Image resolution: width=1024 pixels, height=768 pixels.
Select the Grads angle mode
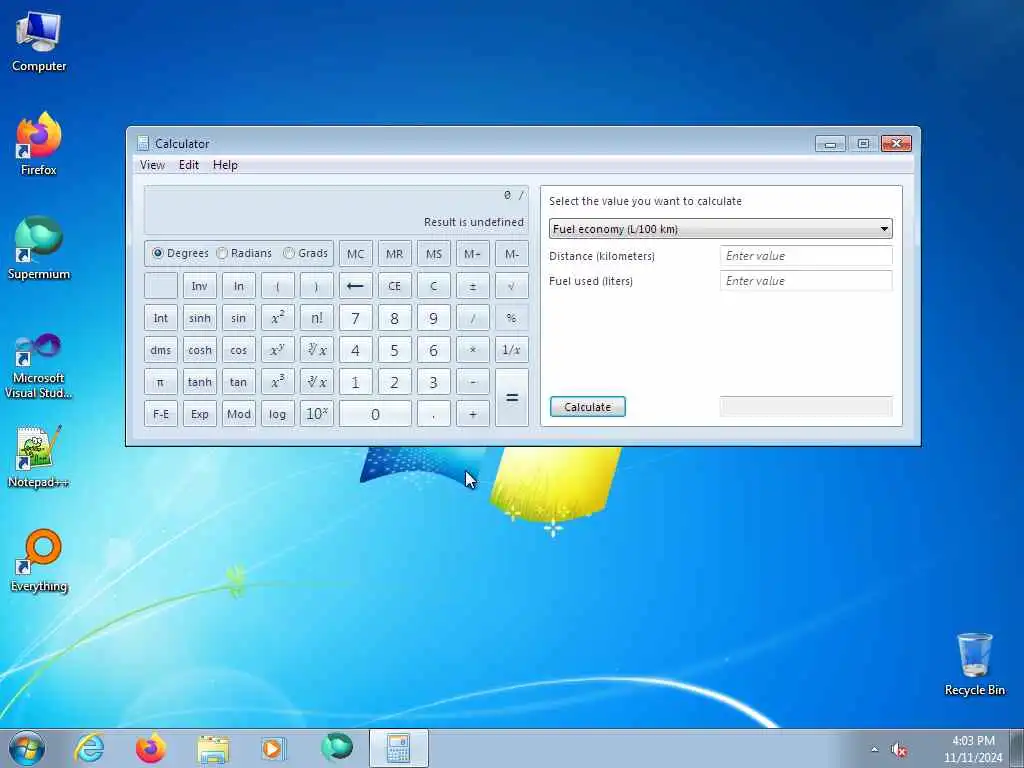305,253
